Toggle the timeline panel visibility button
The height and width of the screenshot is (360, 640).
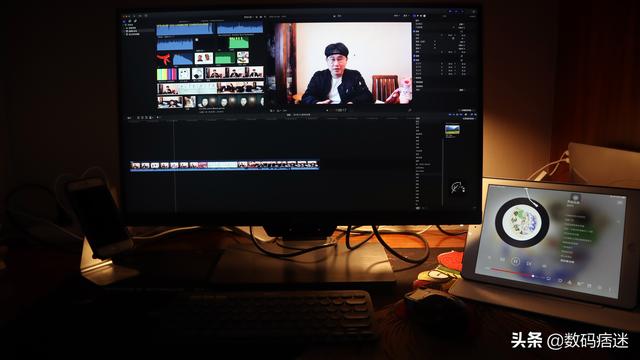(x=456, y=11)
